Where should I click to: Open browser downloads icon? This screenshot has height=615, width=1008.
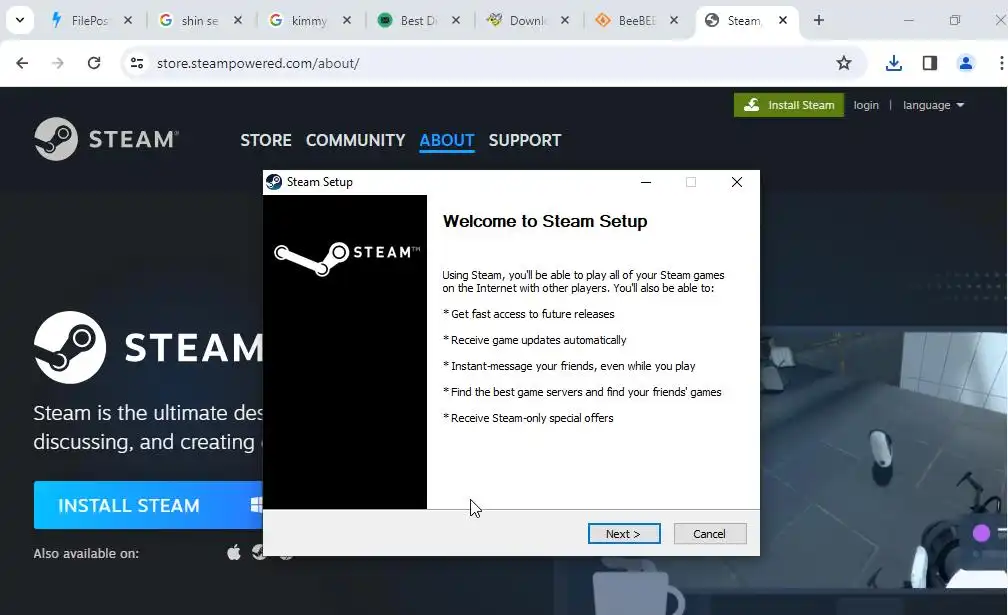point(894,63)
